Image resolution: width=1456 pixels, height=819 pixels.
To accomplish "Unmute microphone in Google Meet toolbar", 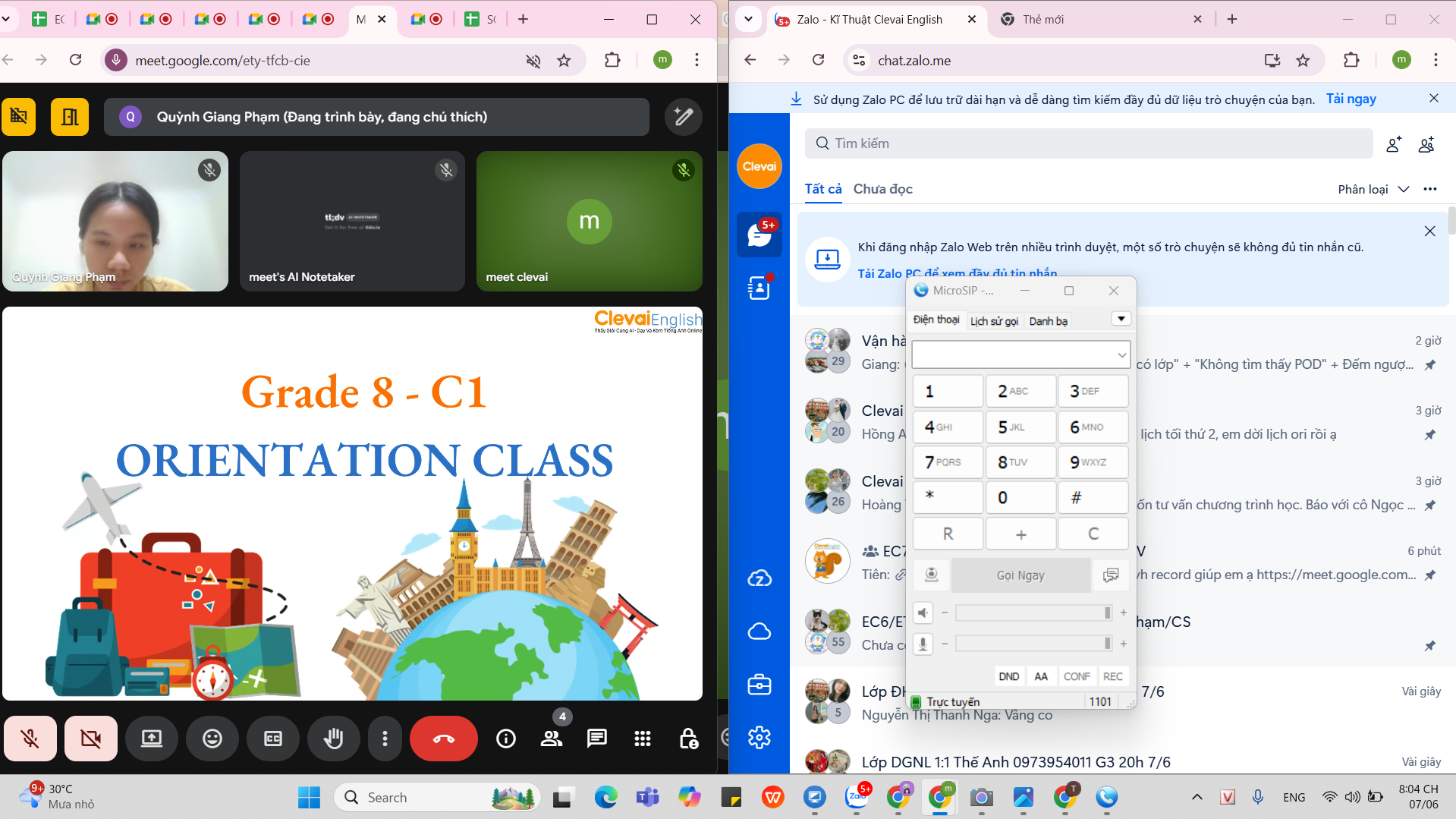I will pos(30,738).
